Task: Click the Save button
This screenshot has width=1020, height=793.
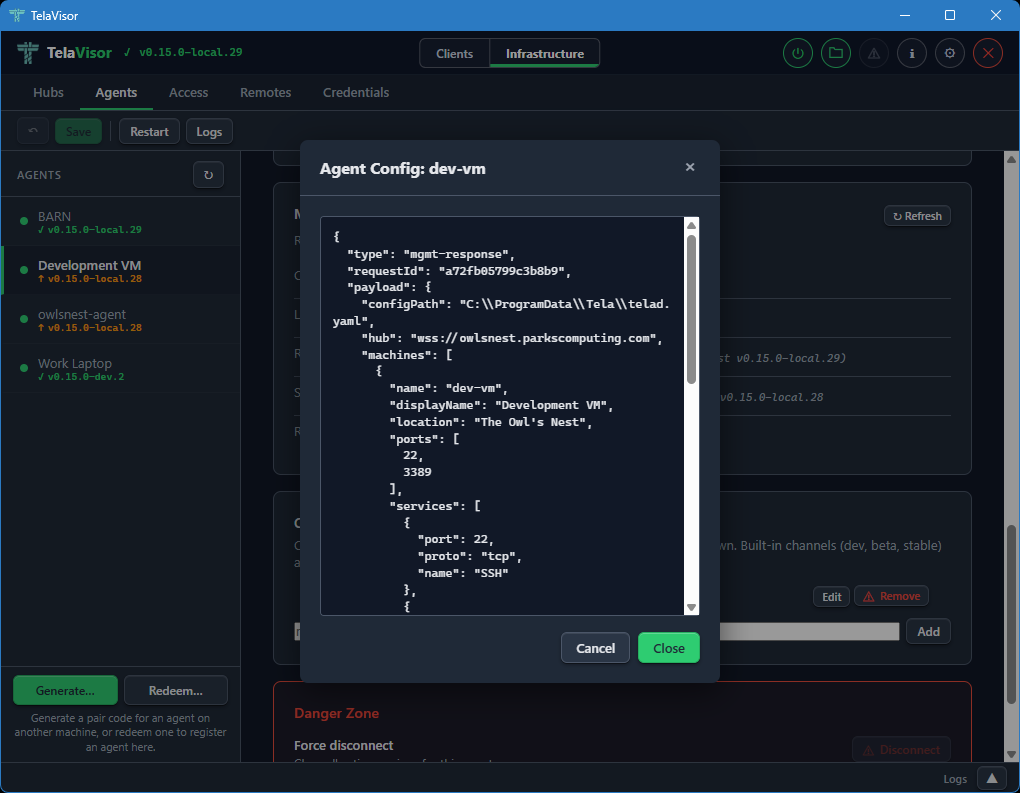Action: click(x=78, y=131)
